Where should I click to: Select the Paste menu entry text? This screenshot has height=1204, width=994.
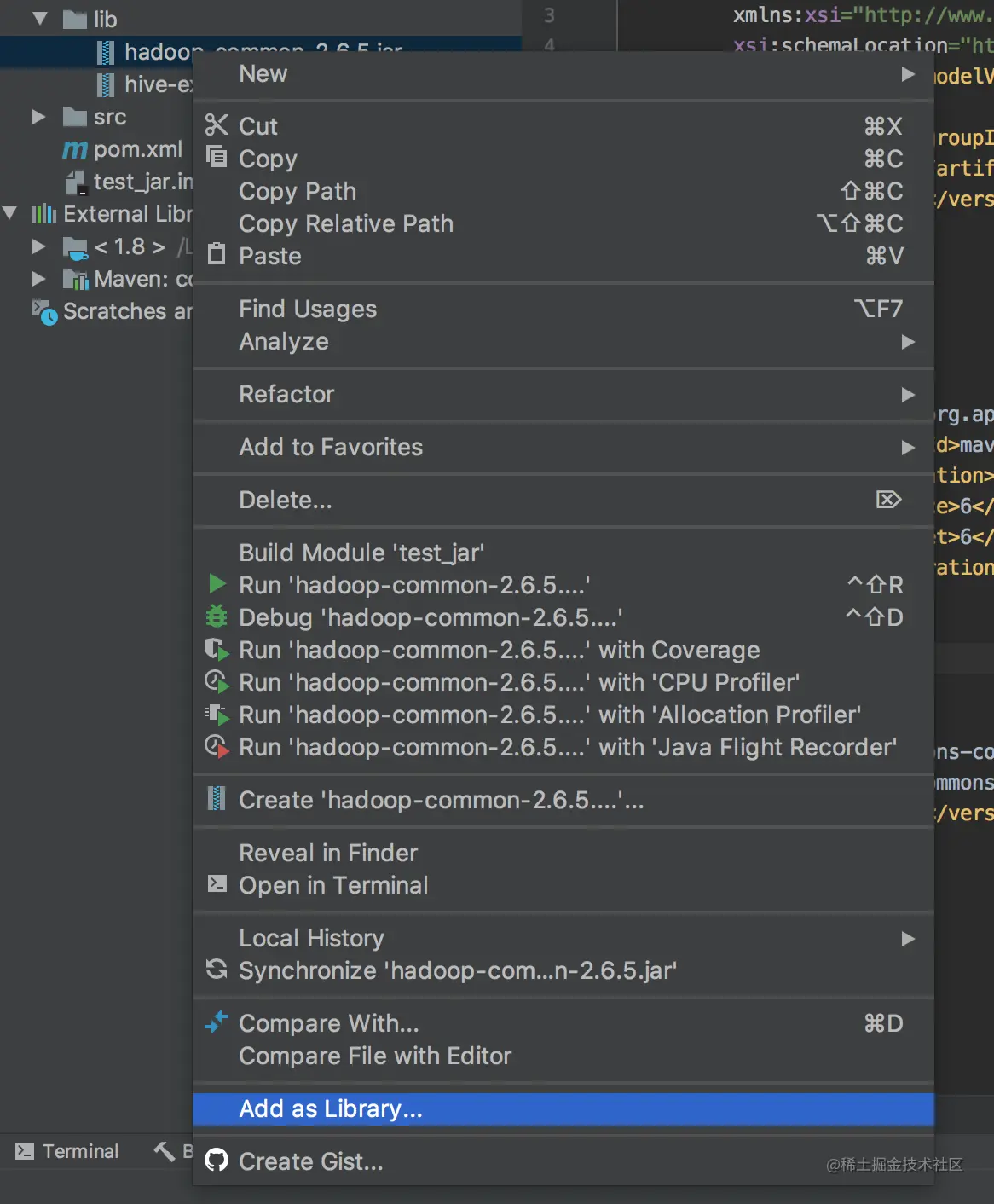point(270,256)
